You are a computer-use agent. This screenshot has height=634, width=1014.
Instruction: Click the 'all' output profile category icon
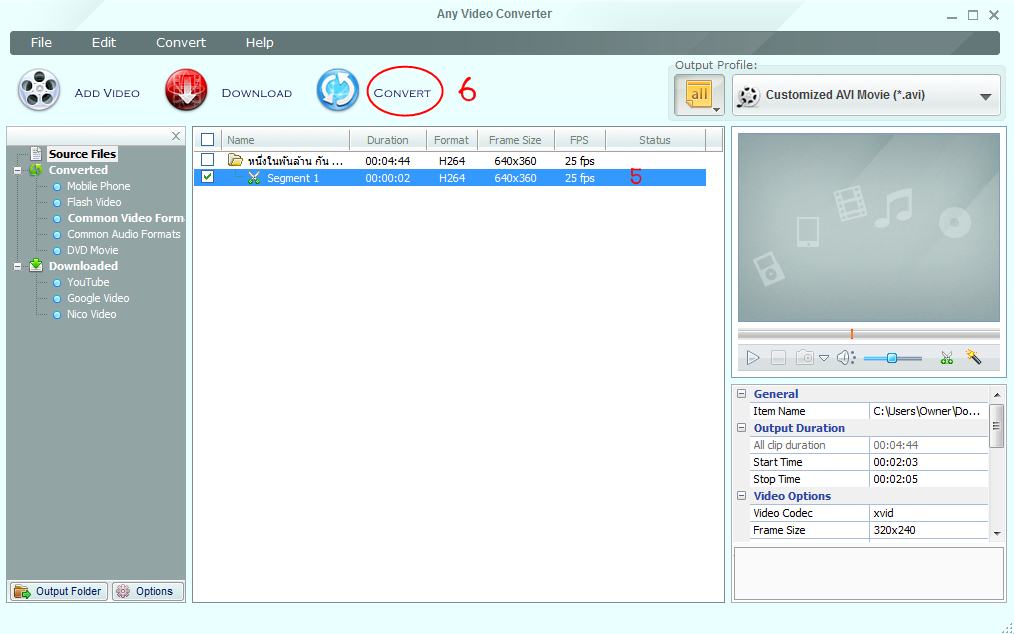click(x=699, y=95)
